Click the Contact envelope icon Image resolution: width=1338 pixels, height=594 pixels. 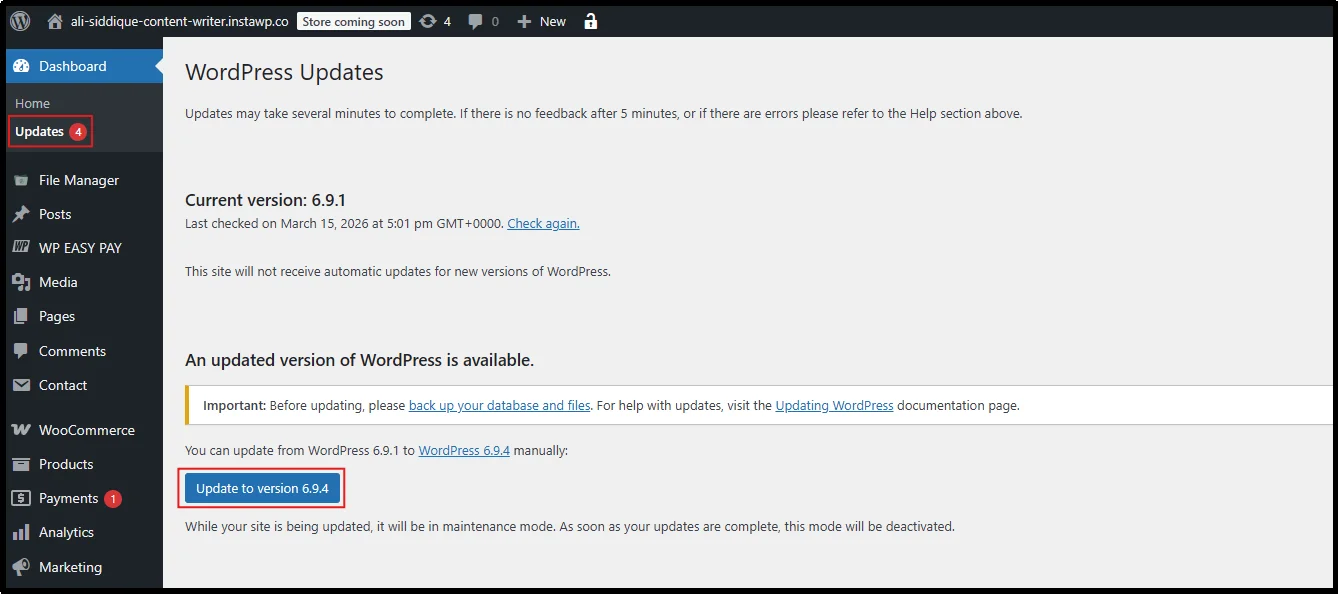tap(21, 385)
